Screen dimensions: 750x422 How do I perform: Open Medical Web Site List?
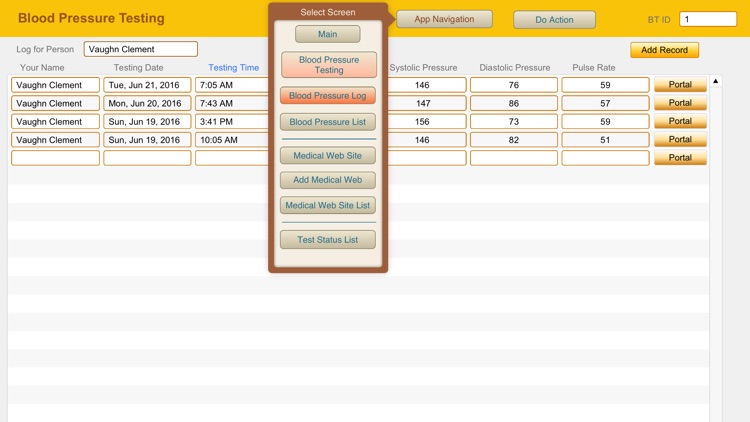pos(328,205)
